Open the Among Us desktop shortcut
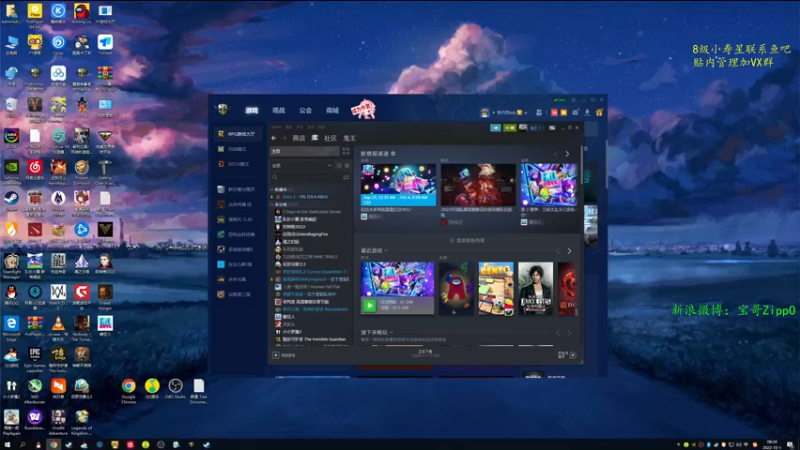This screenshot has height=450, width=800. pyautogui.click(x=82, y=14)
